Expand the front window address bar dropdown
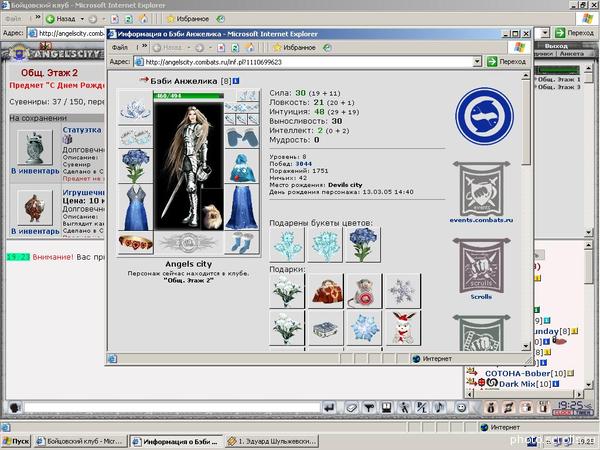 (x=477, y=62)
